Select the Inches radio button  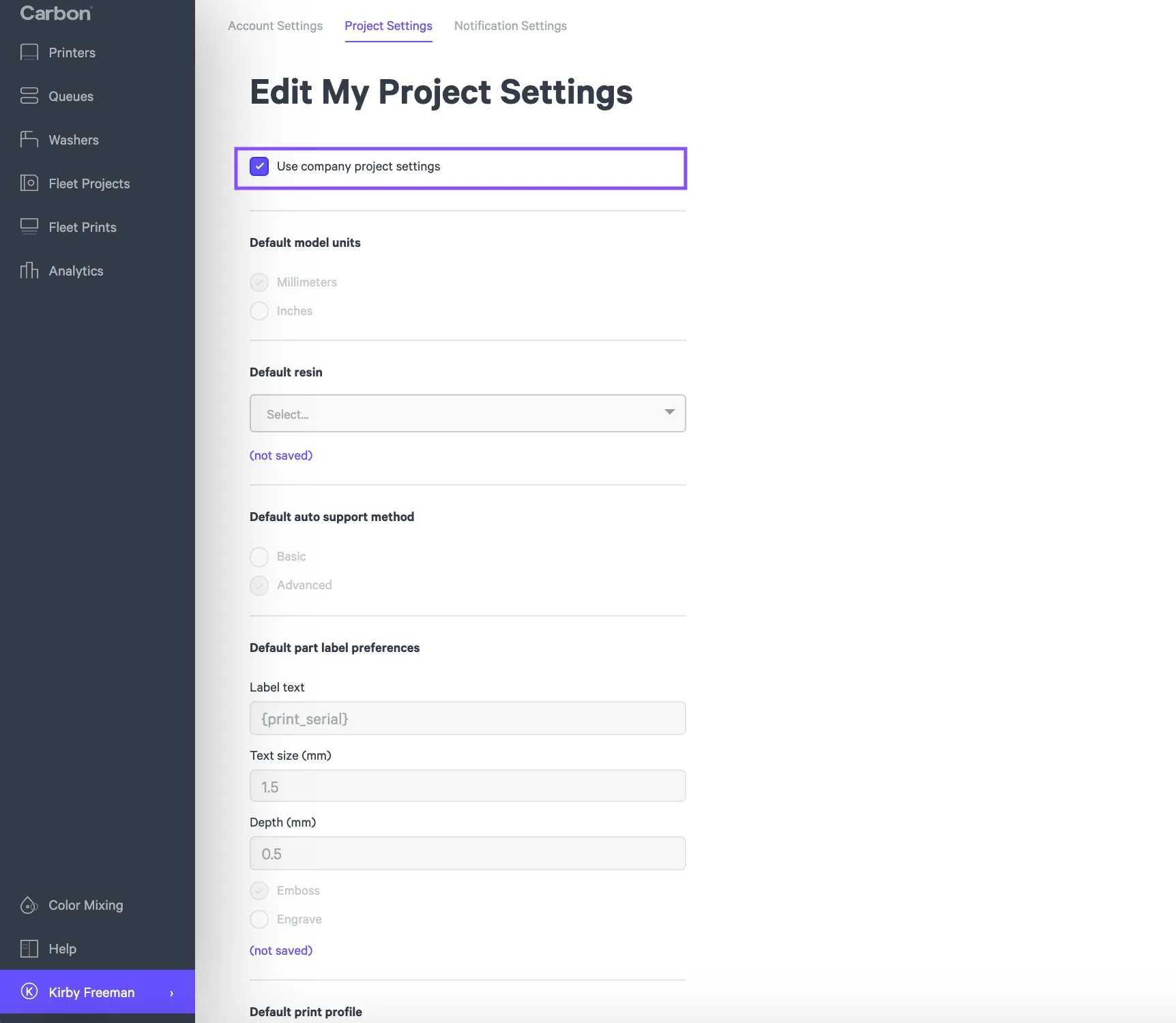click(x=259, y=311)
